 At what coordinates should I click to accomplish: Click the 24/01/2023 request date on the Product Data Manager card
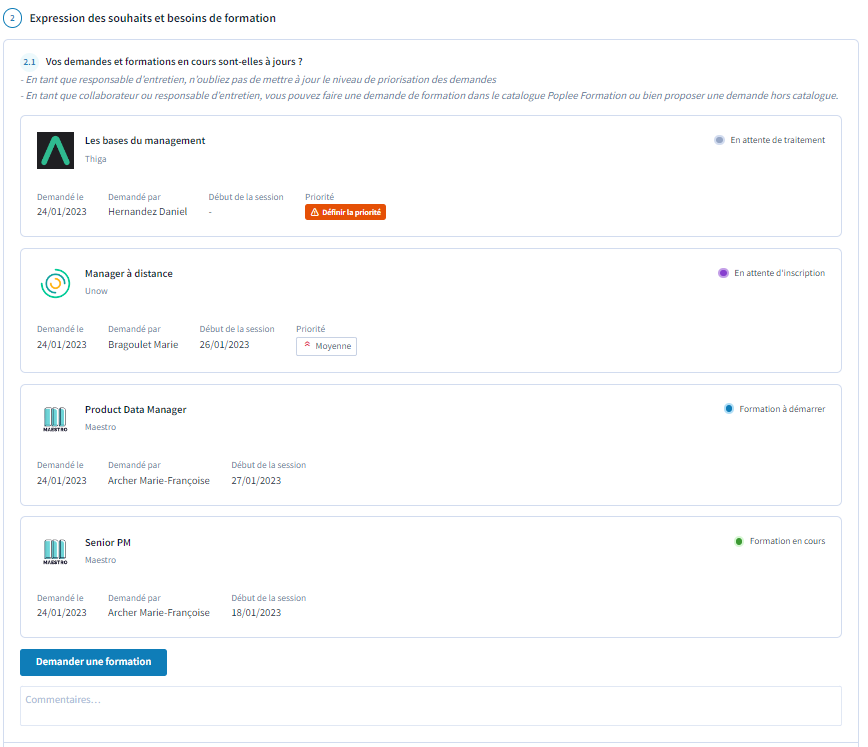[62, 481]
